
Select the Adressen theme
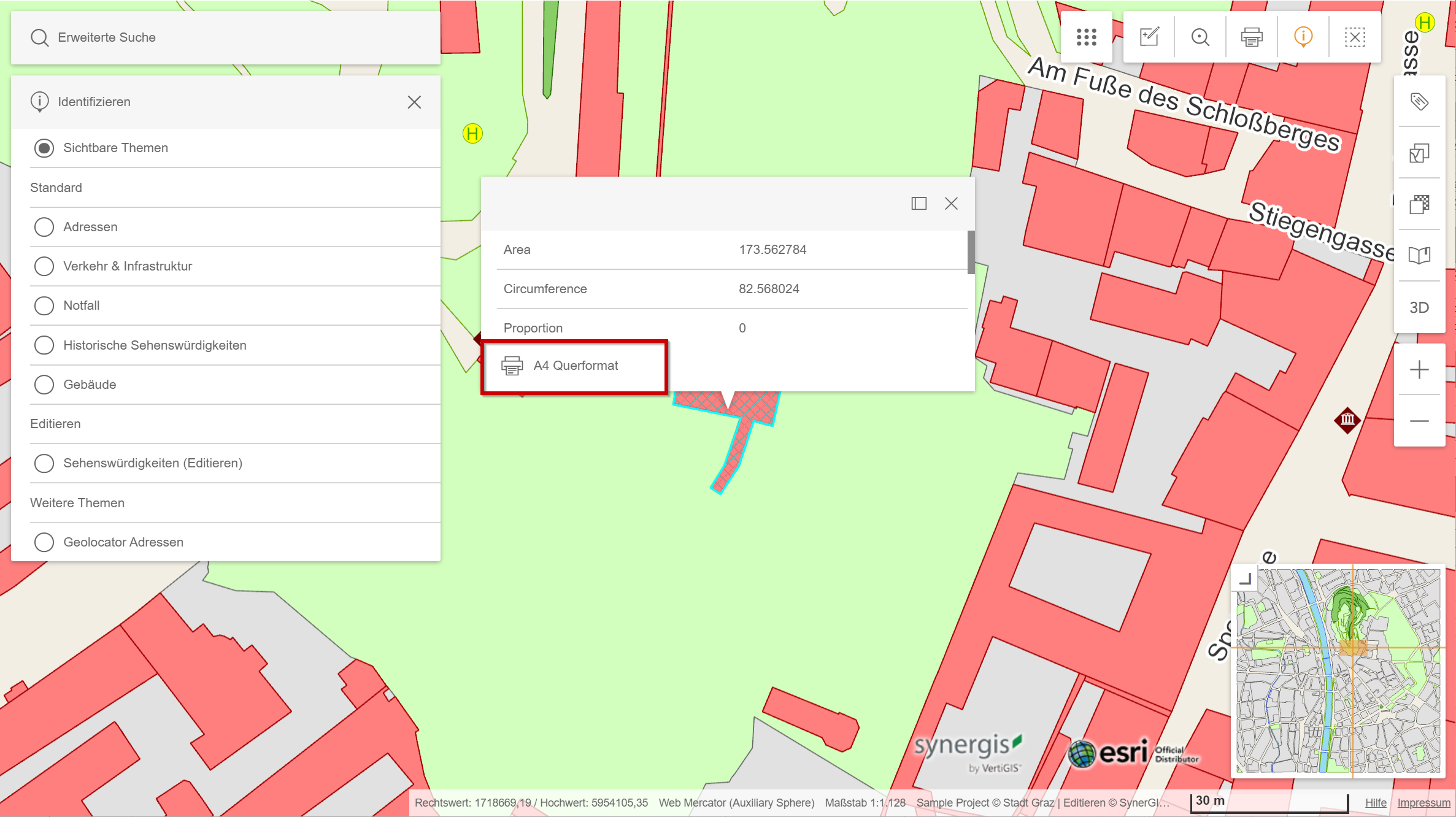point(44,226)
